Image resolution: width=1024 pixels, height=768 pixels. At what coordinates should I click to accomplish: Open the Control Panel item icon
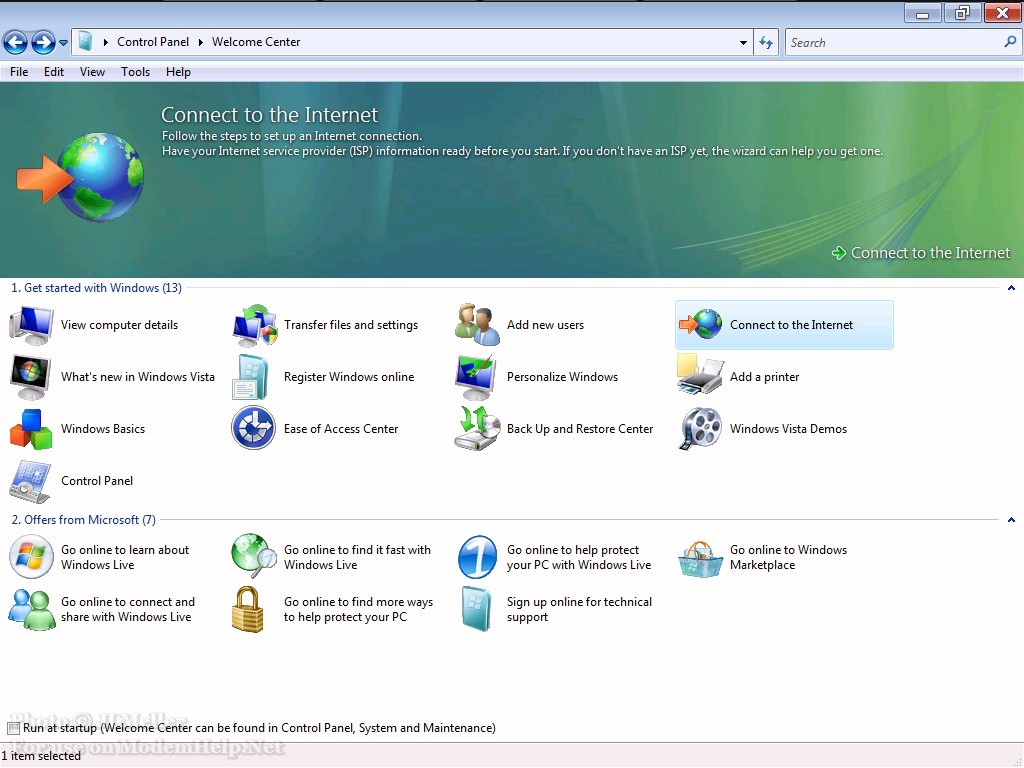[x=30, y=481]
